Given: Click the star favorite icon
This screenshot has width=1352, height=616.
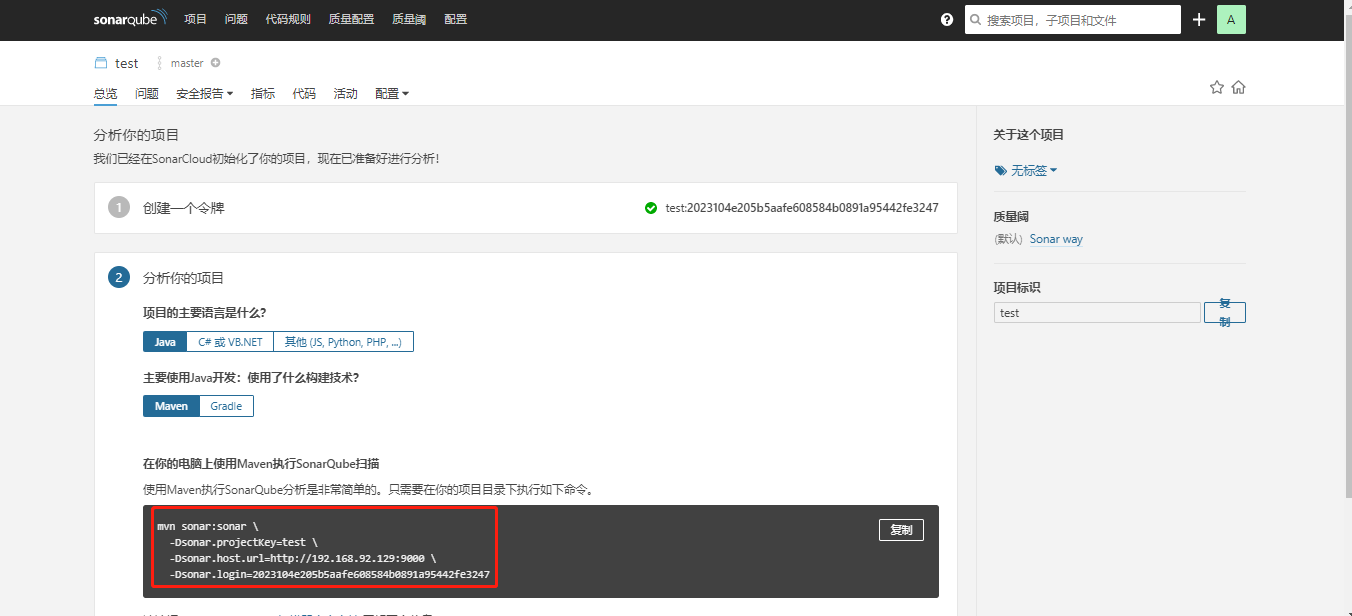Looking at the screenshot, I should coord(1217,87).
